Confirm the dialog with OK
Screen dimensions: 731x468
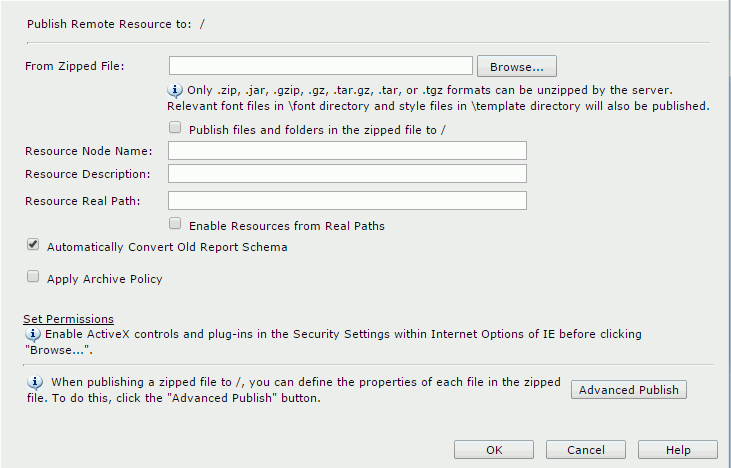(x=494, y=450)
